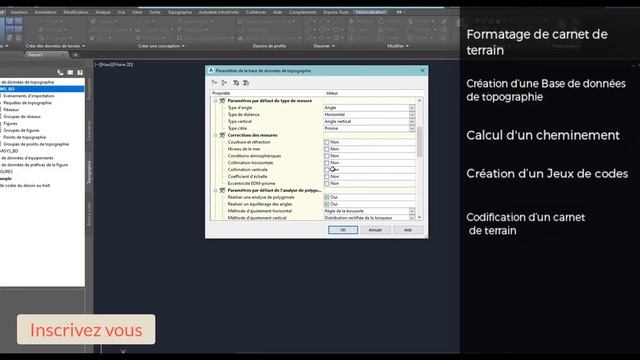Select Figures in the Toolspace tree
This screenshot has width=640, height=360.
click(10, 124)
